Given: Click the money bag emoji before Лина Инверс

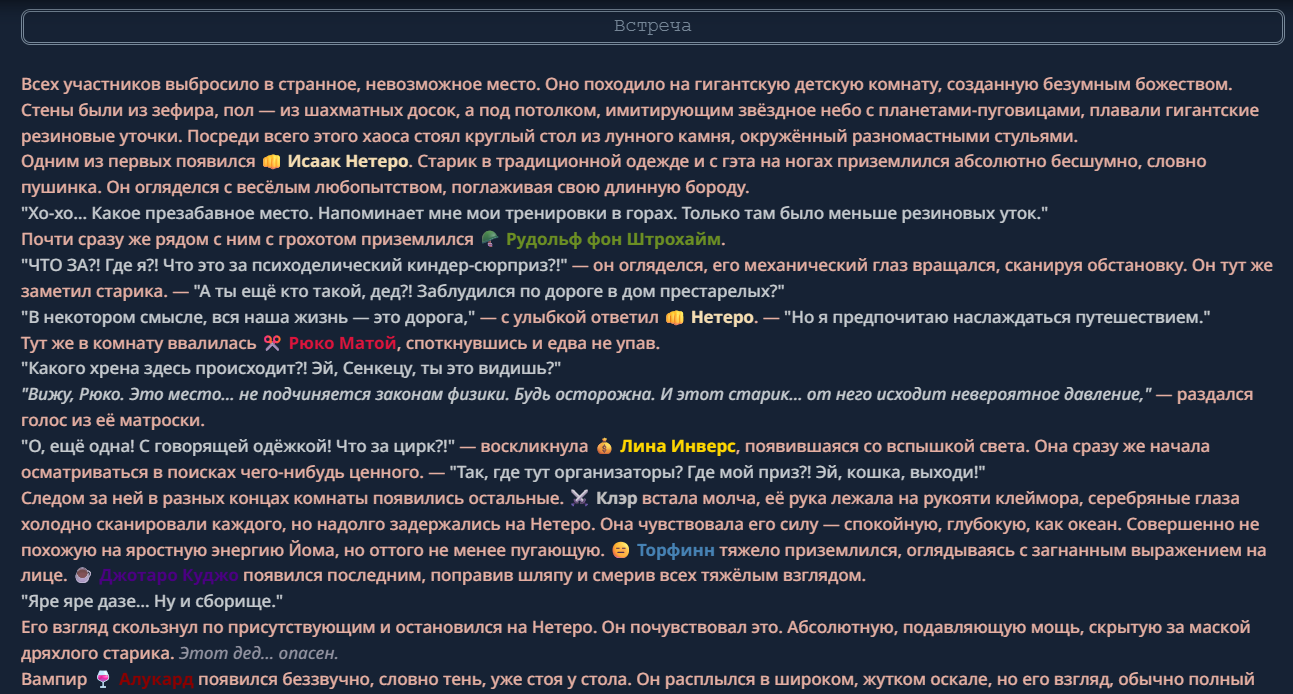Looking at the screenshot, I should coord(604,446).
